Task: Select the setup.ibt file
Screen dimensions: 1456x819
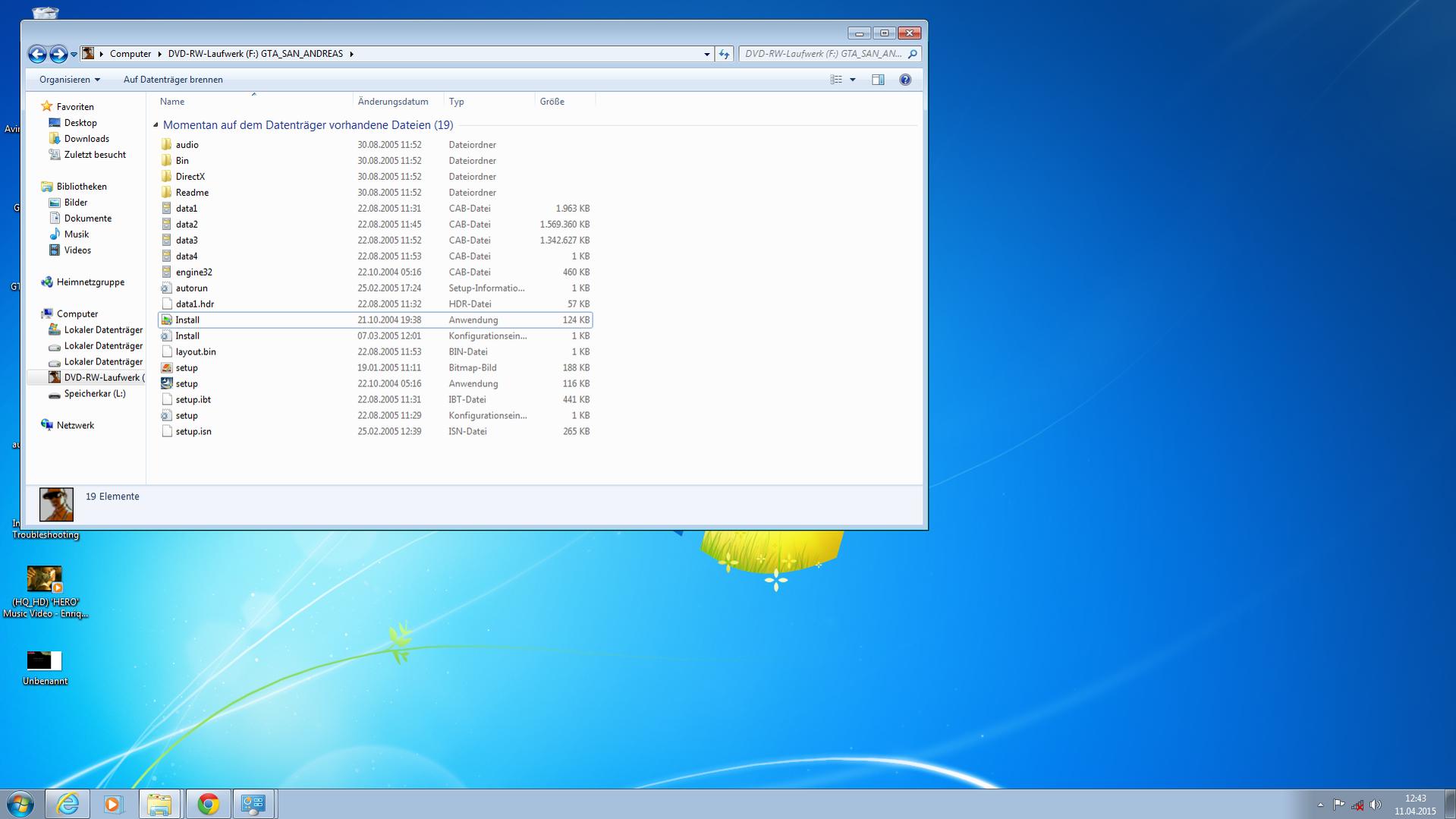Action: (375, 400)
